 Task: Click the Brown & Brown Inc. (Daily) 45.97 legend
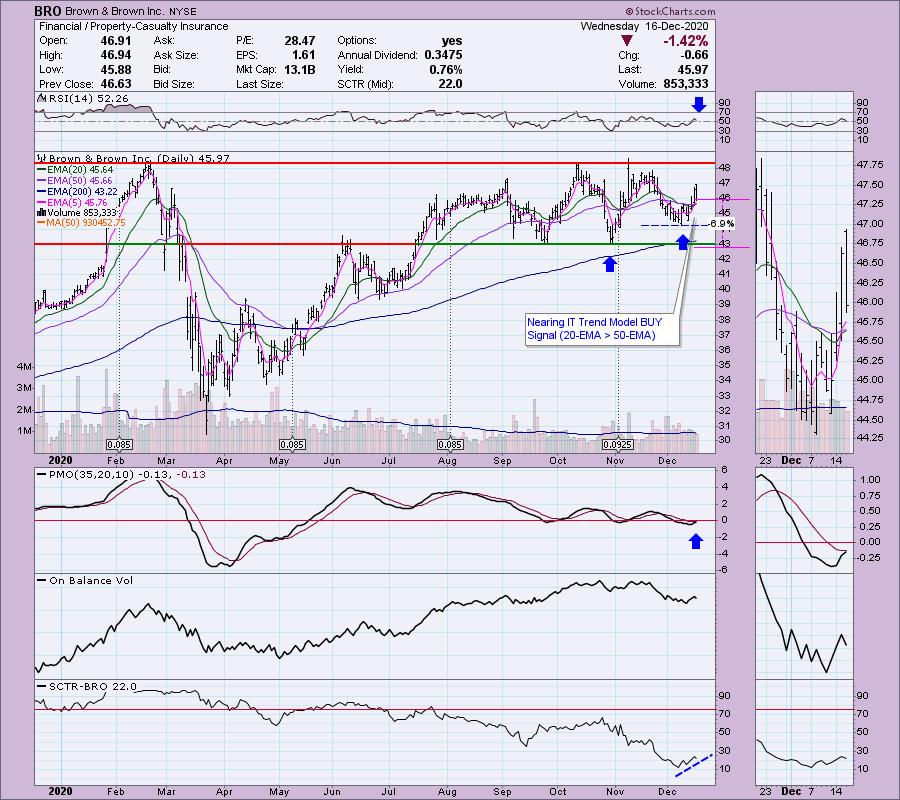[139, 158]
